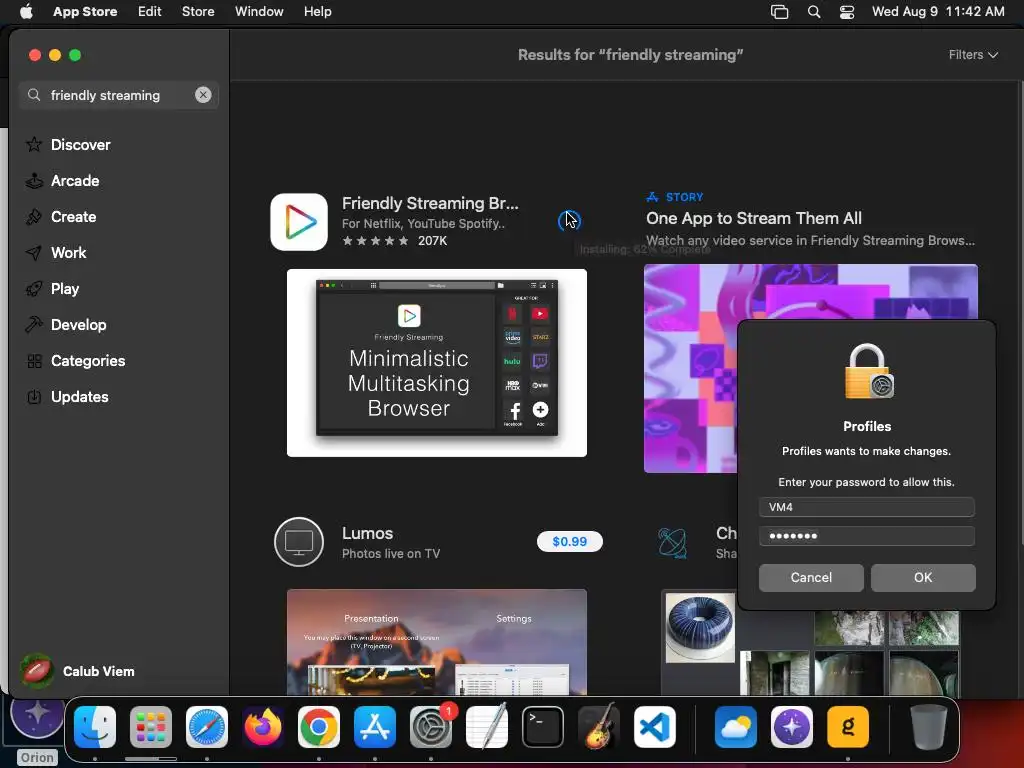Open the Lumos app icon
Image resolution: width=1024 pixels, height=768 pixels.
pyautogui.click(x=299, y=542)
